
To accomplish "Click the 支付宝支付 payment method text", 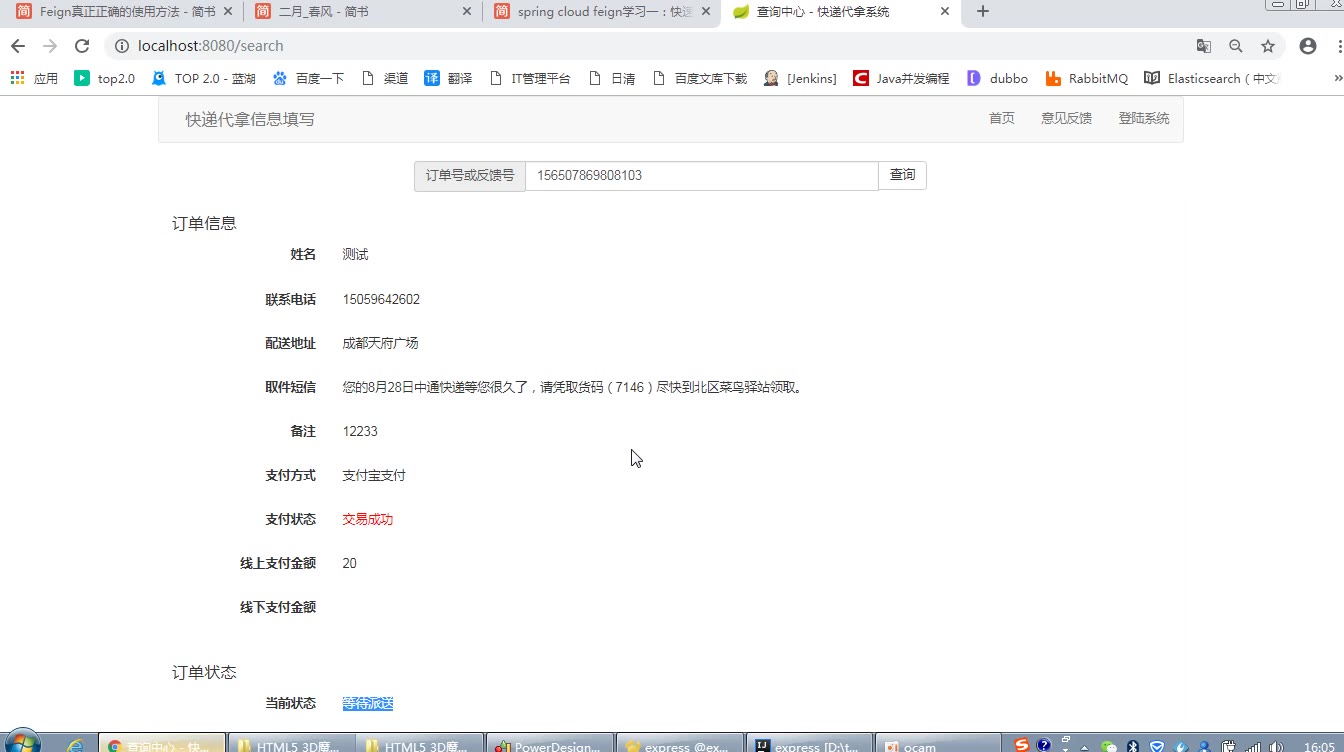I will point(374,475).
